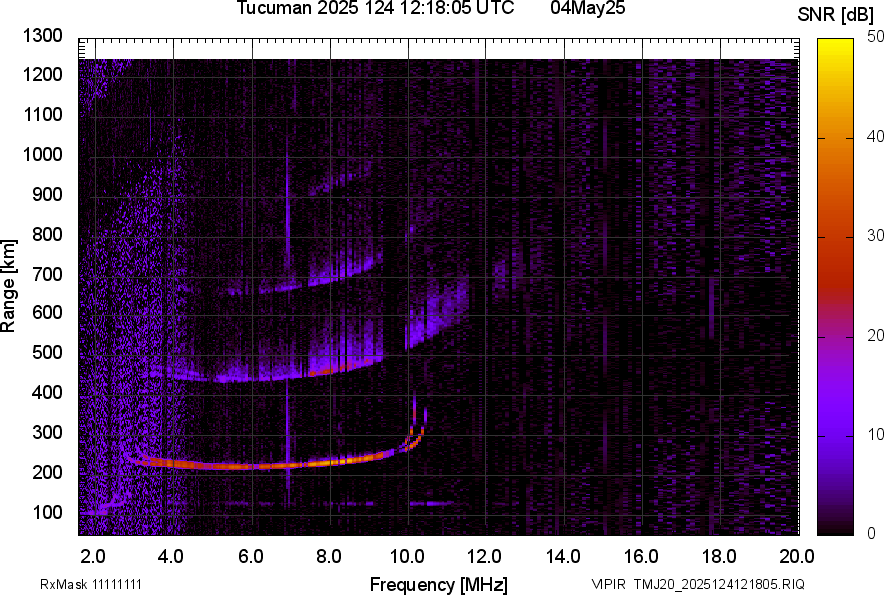
Task: Click frequency axis tick 6.0
Action: pos(250,557)
